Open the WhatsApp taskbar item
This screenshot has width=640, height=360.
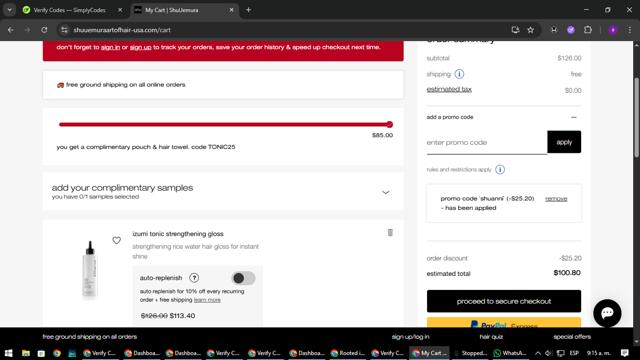[x=510, y=353]
